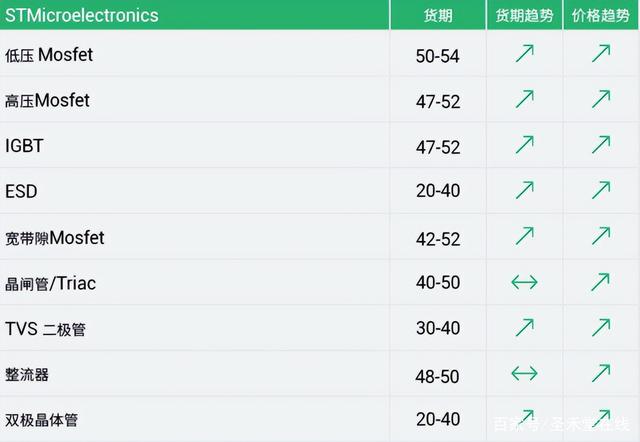The height and width of the screenshot is (442, 640).
Task: Click lead time value 50-54
Action: (x=438, y=56)
